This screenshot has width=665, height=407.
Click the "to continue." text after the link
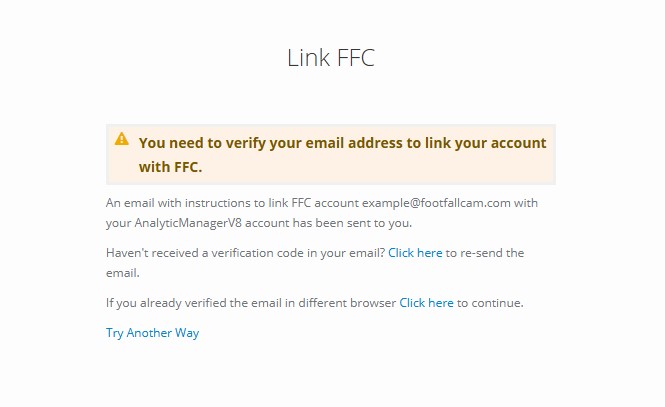pos(490,302)
